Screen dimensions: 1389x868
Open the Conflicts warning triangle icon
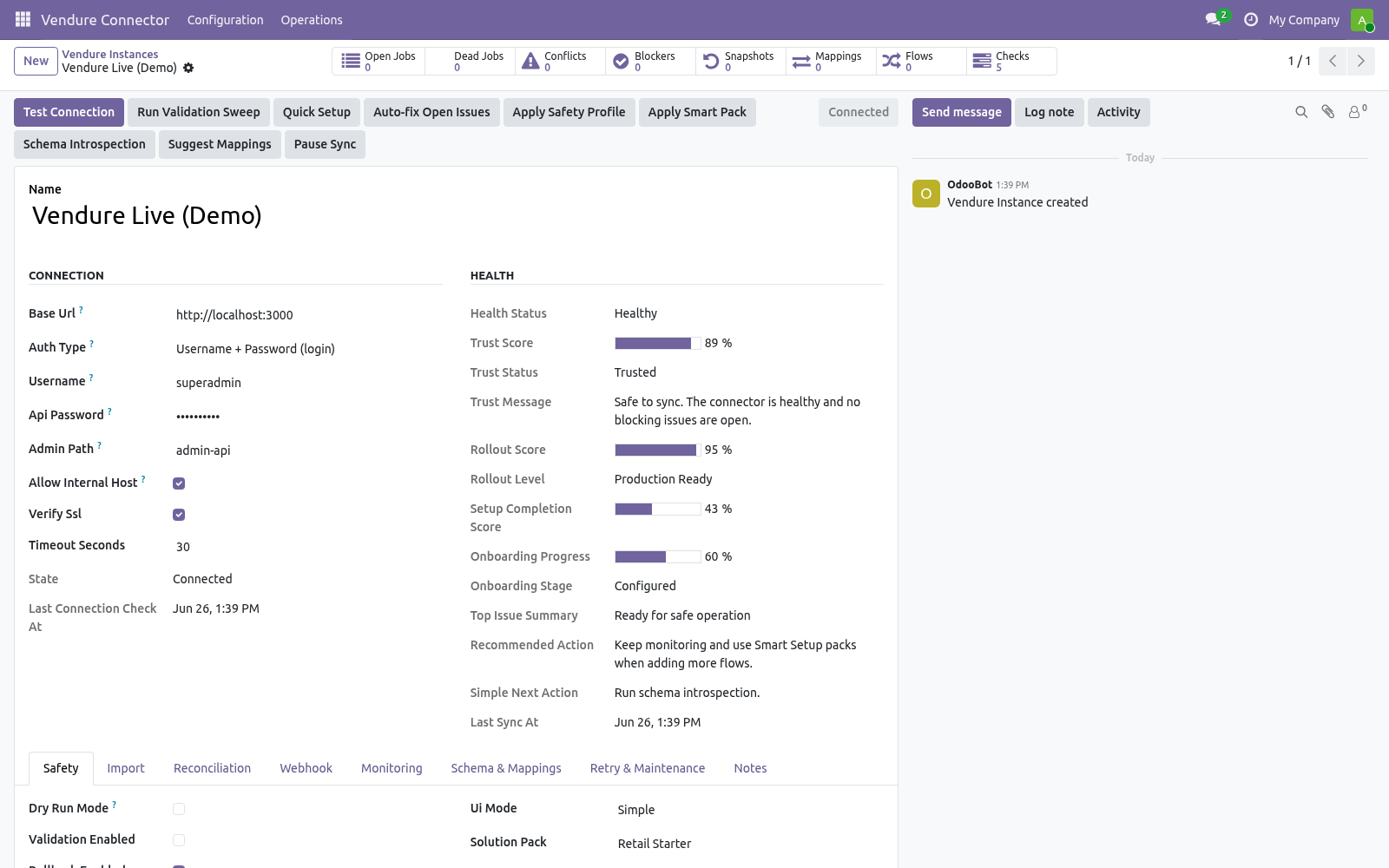tap(530, 61)
